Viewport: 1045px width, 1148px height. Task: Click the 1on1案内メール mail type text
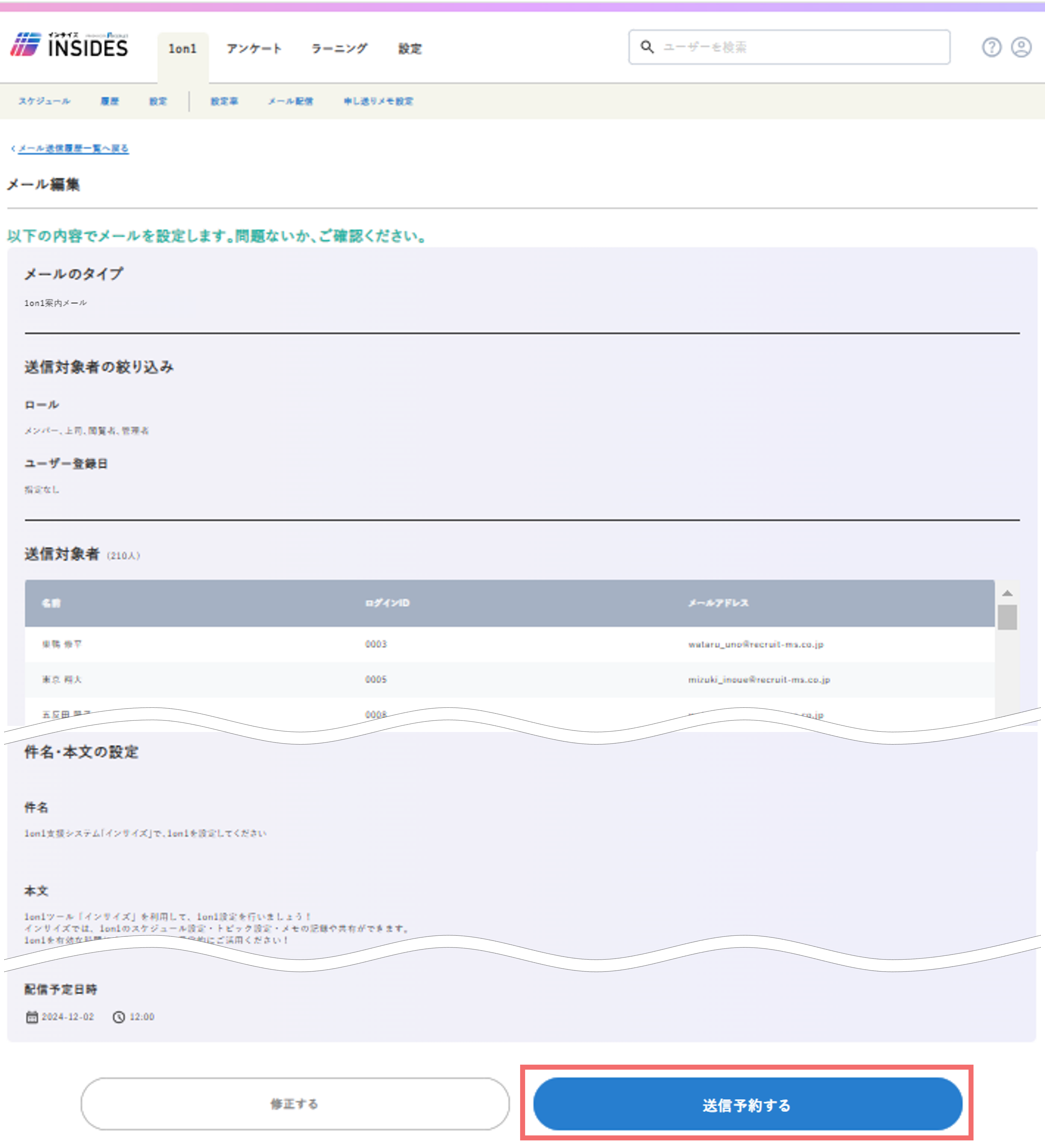click(55, 303)
